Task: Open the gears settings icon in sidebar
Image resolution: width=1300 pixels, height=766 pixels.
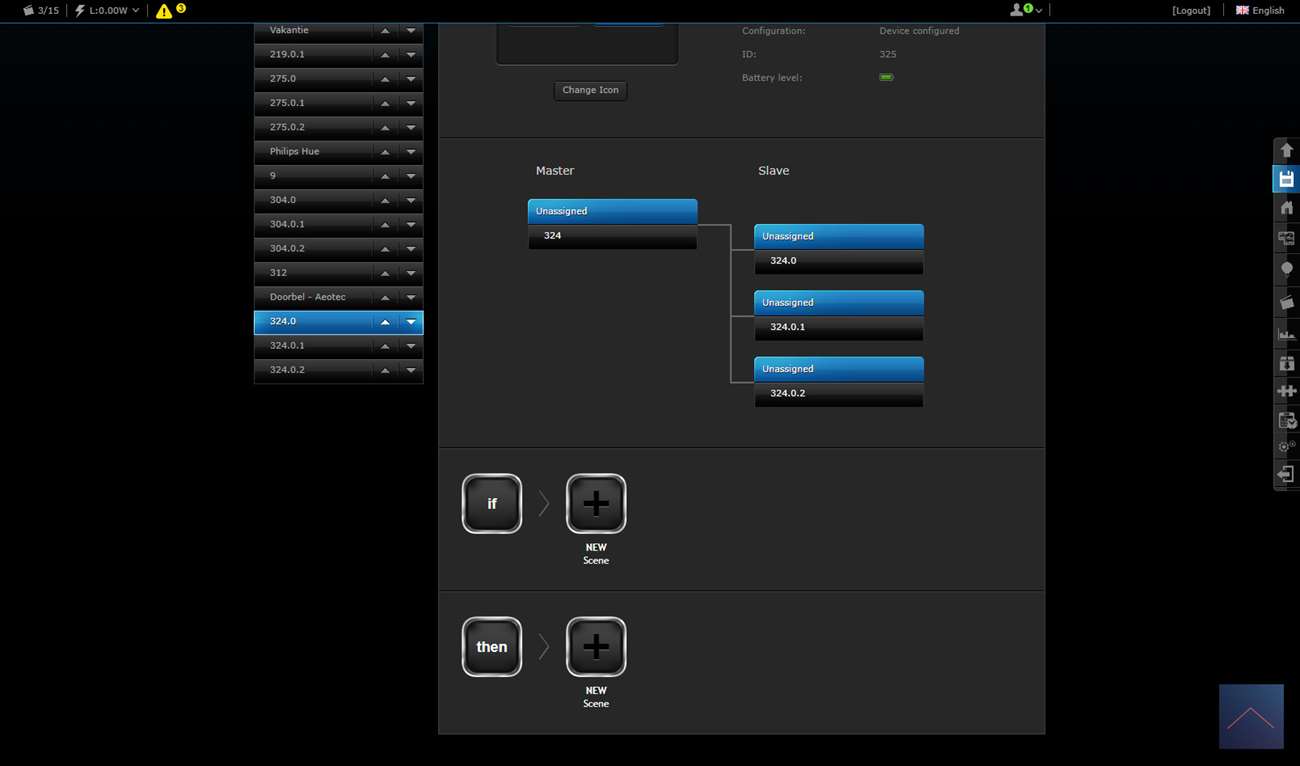Action: point(1286,447)
